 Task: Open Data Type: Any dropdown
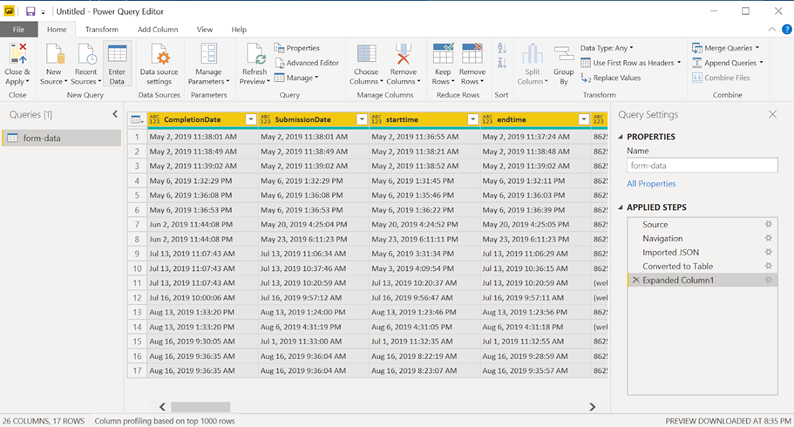[x=607, y=48]
